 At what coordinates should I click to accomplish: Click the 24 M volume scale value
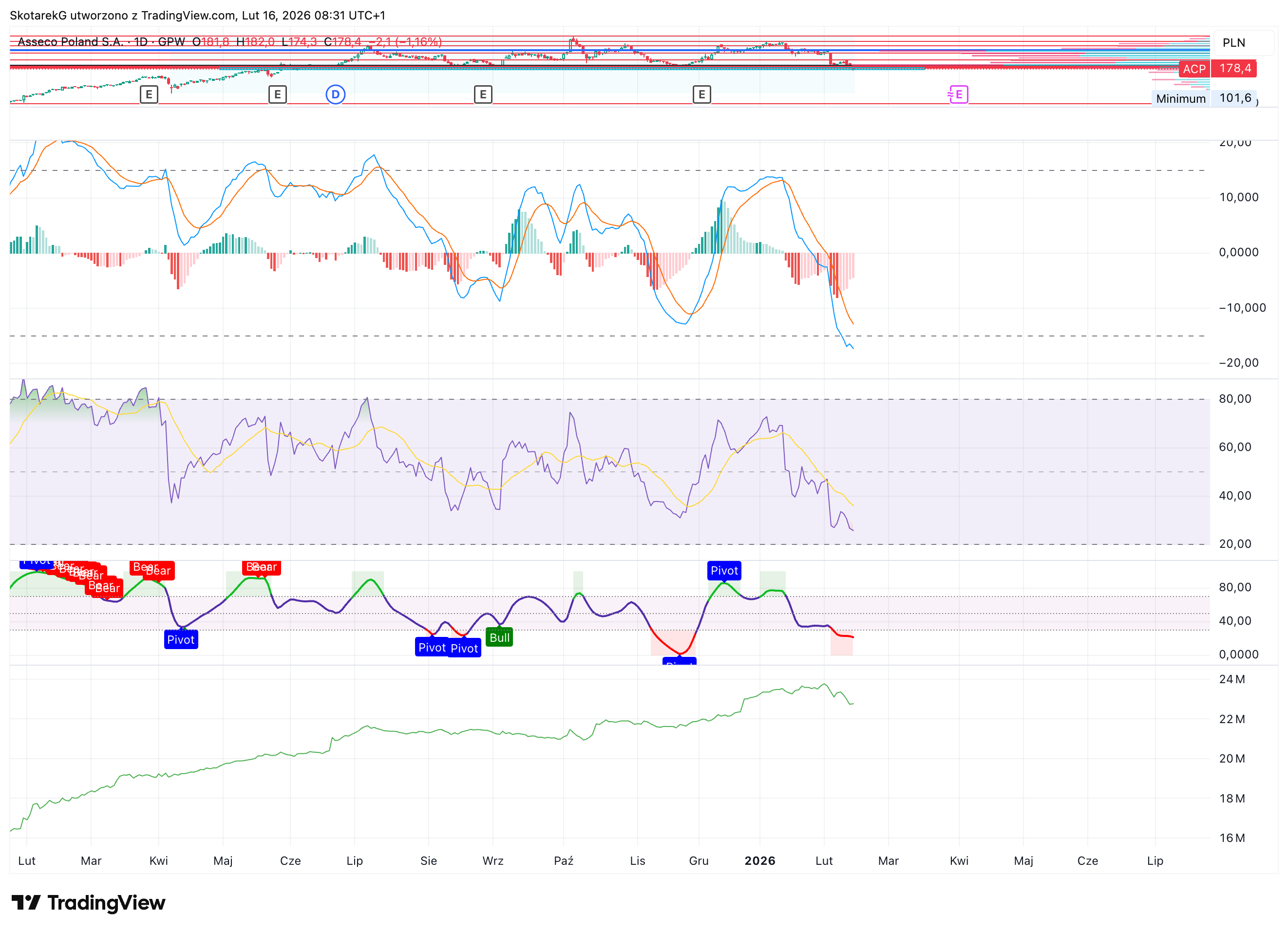(x=1232, y=679)
